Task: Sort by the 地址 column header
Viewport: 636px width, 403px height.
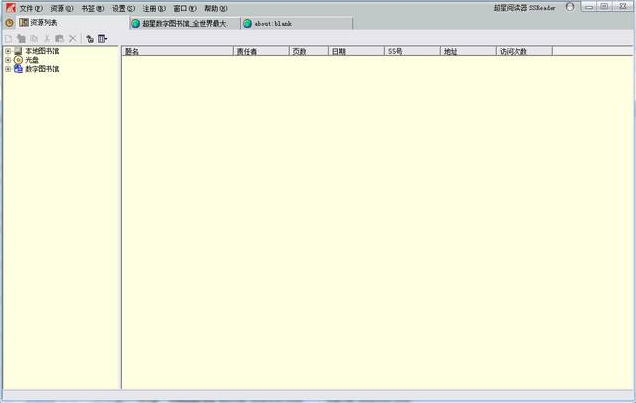Action: pos(468,51)
